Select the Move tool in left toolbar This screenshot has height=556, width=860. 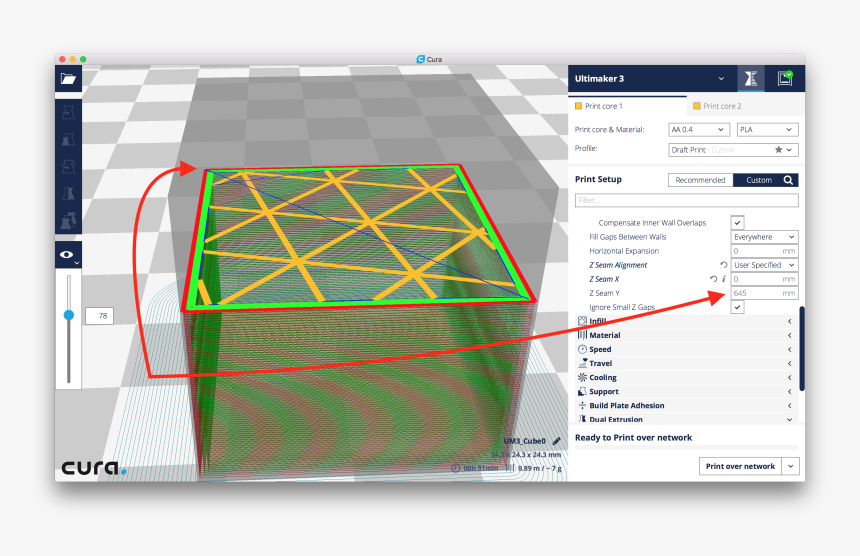69,112
